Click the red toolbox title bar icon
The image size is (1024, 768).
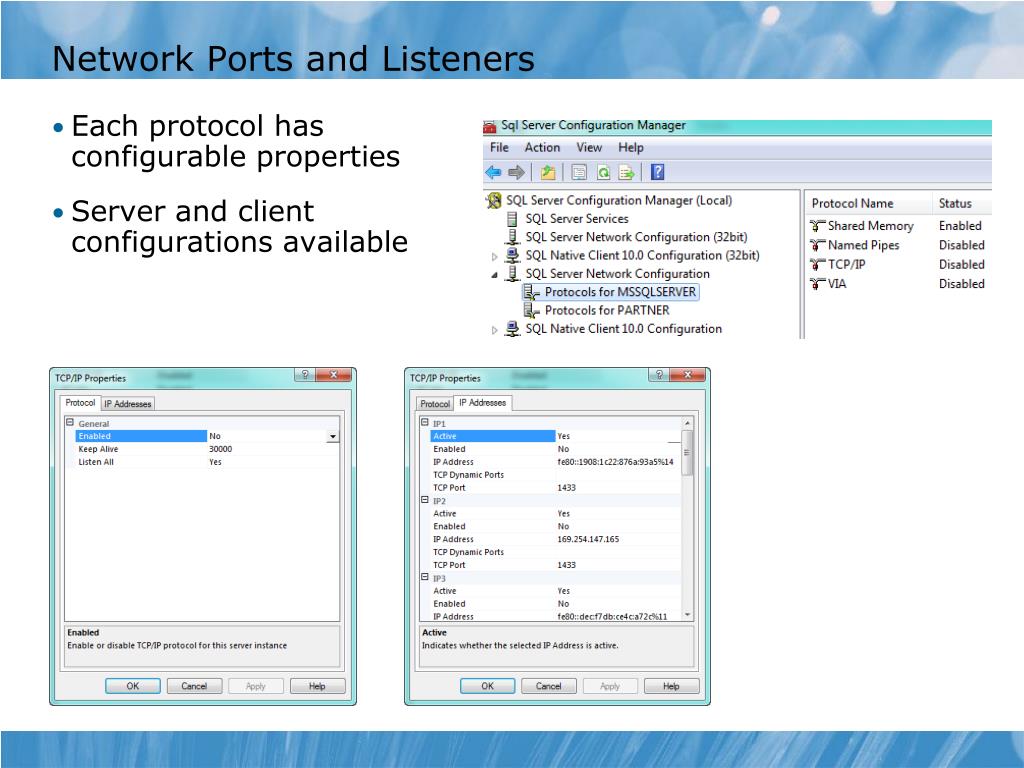pos(489,126)
